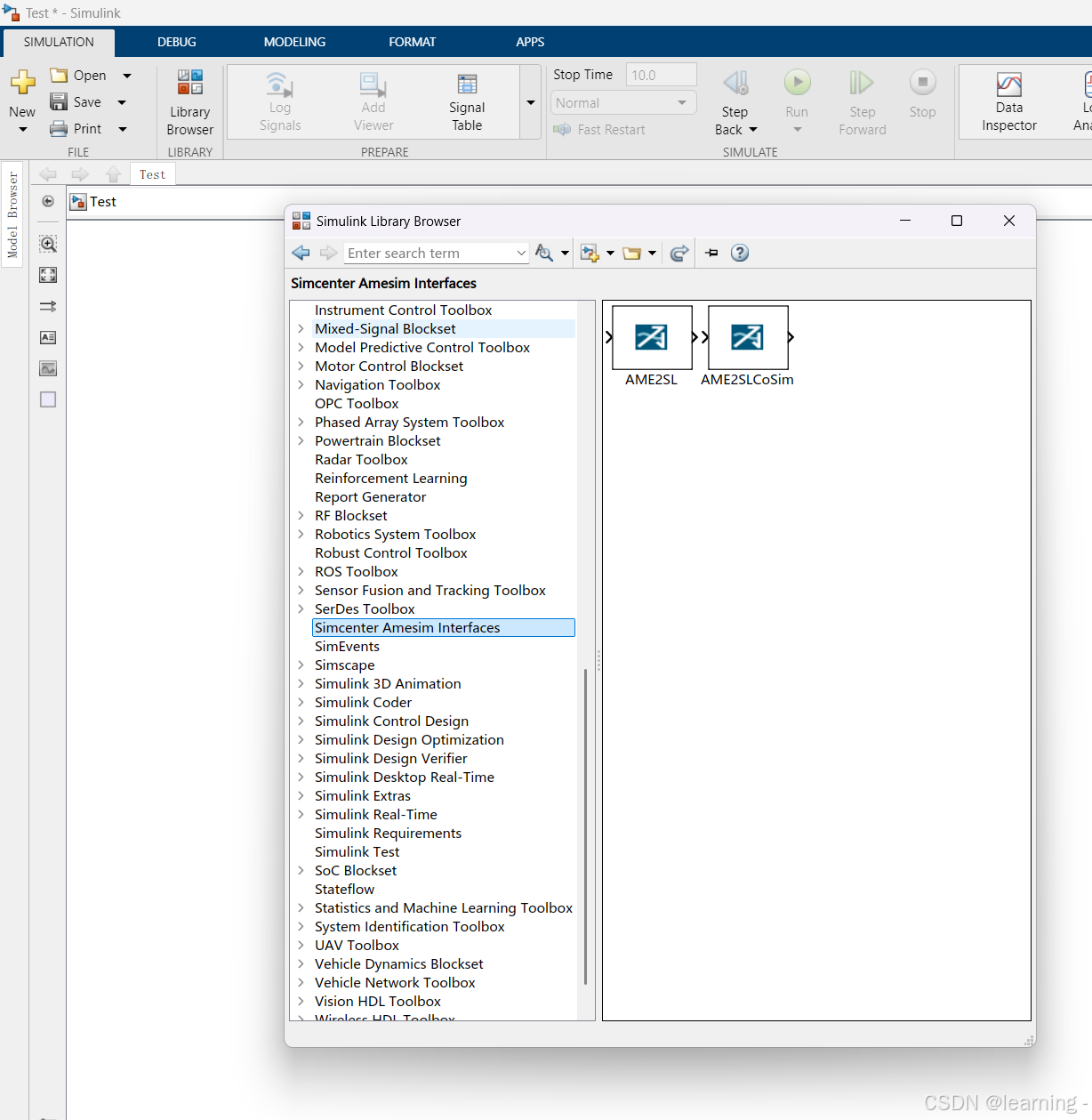Expand the Simscape library node

click(x=301, y=665)
